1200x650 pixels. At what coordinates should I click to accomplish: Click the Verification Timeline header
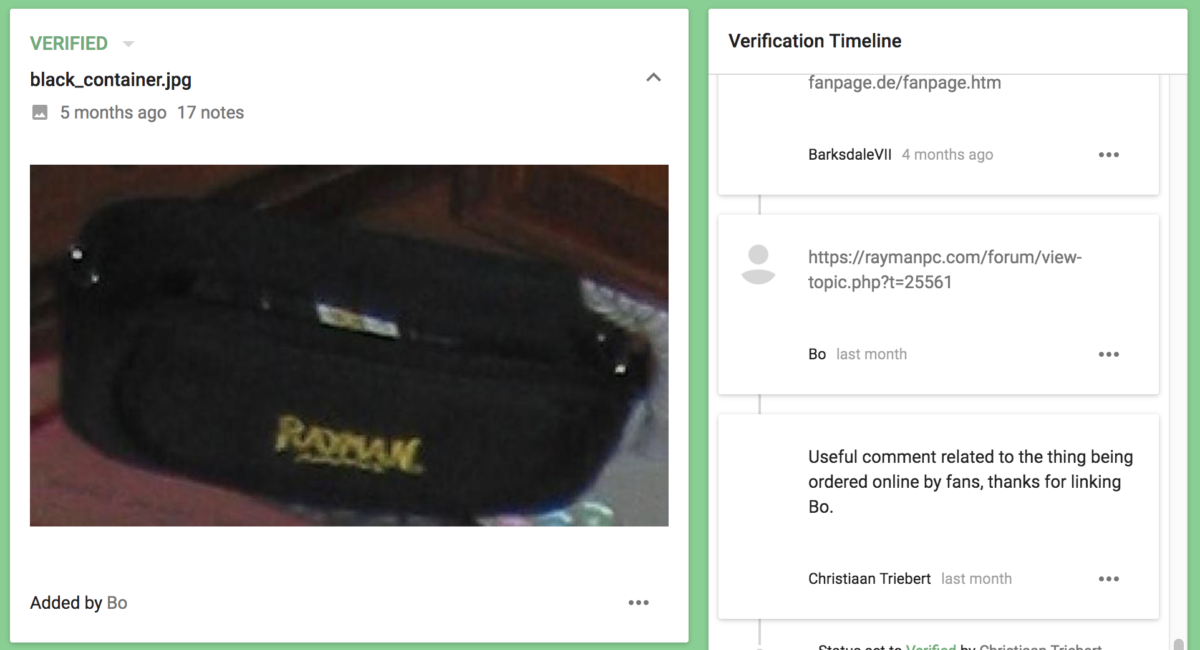pyautogui.click(x=815, y=41)
